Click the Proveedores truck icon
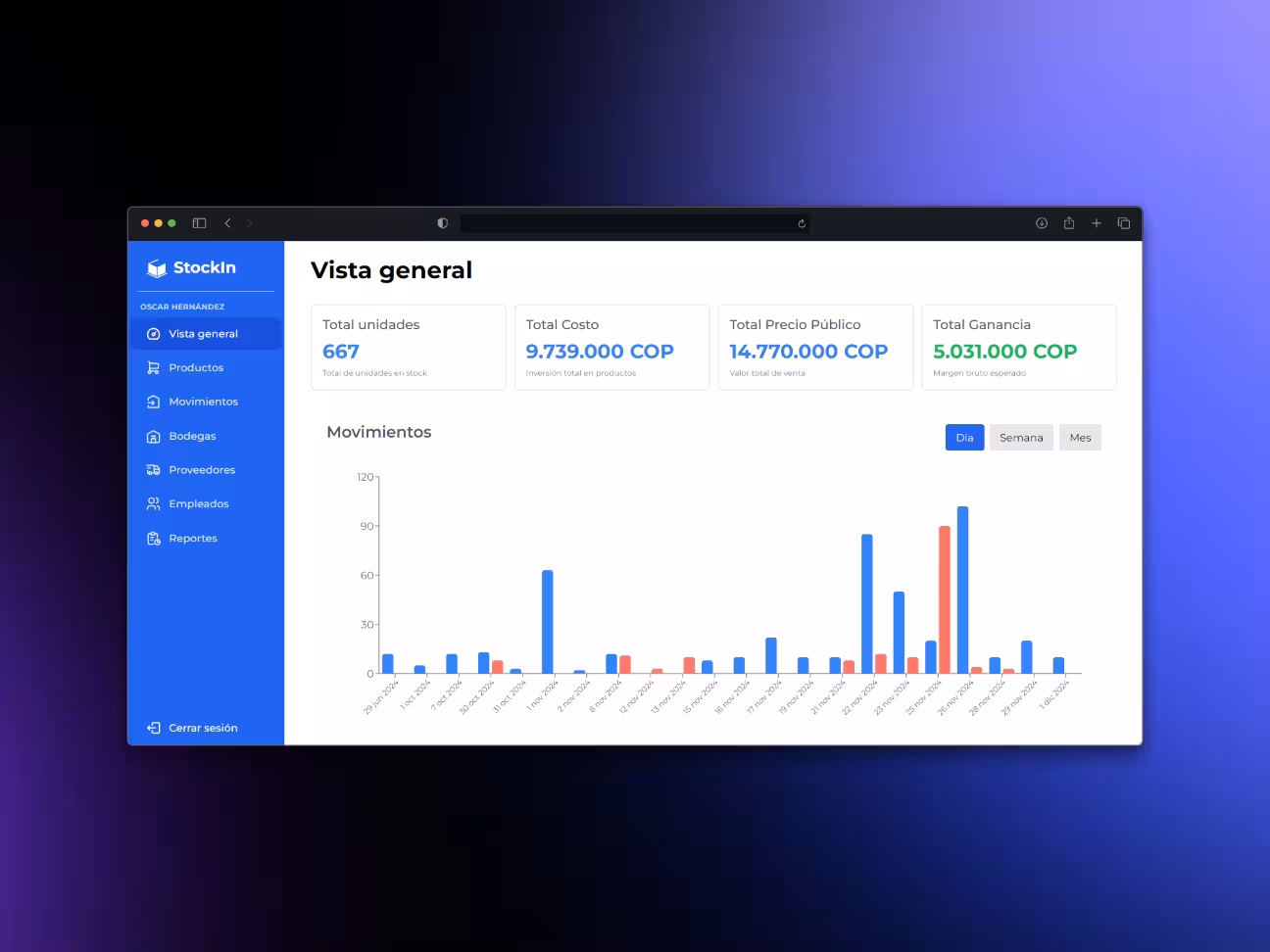 pyautogui.click(x=153, y=470)
